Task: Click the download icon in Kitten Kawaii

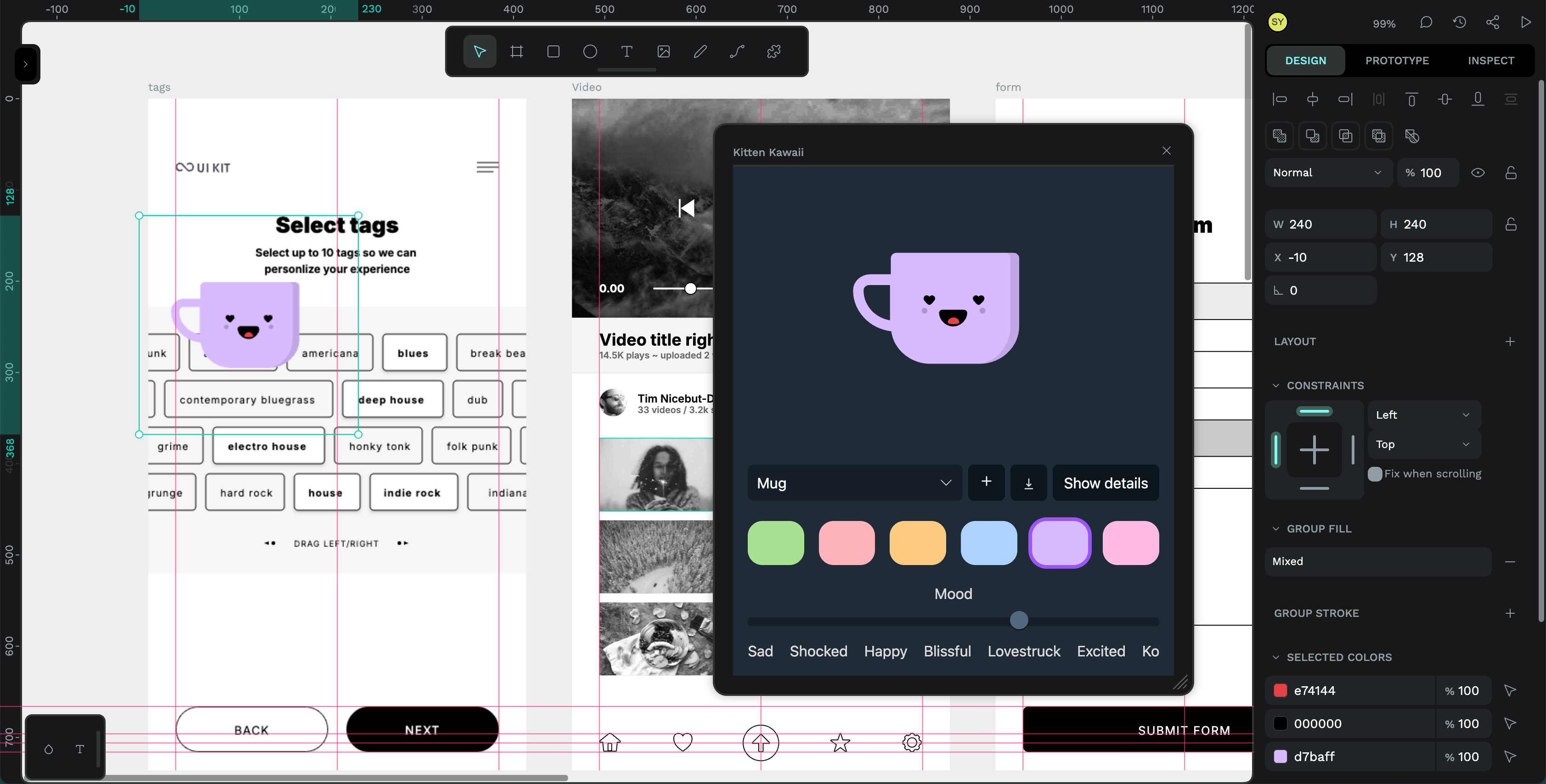Action: click(x=1028, y=483)
